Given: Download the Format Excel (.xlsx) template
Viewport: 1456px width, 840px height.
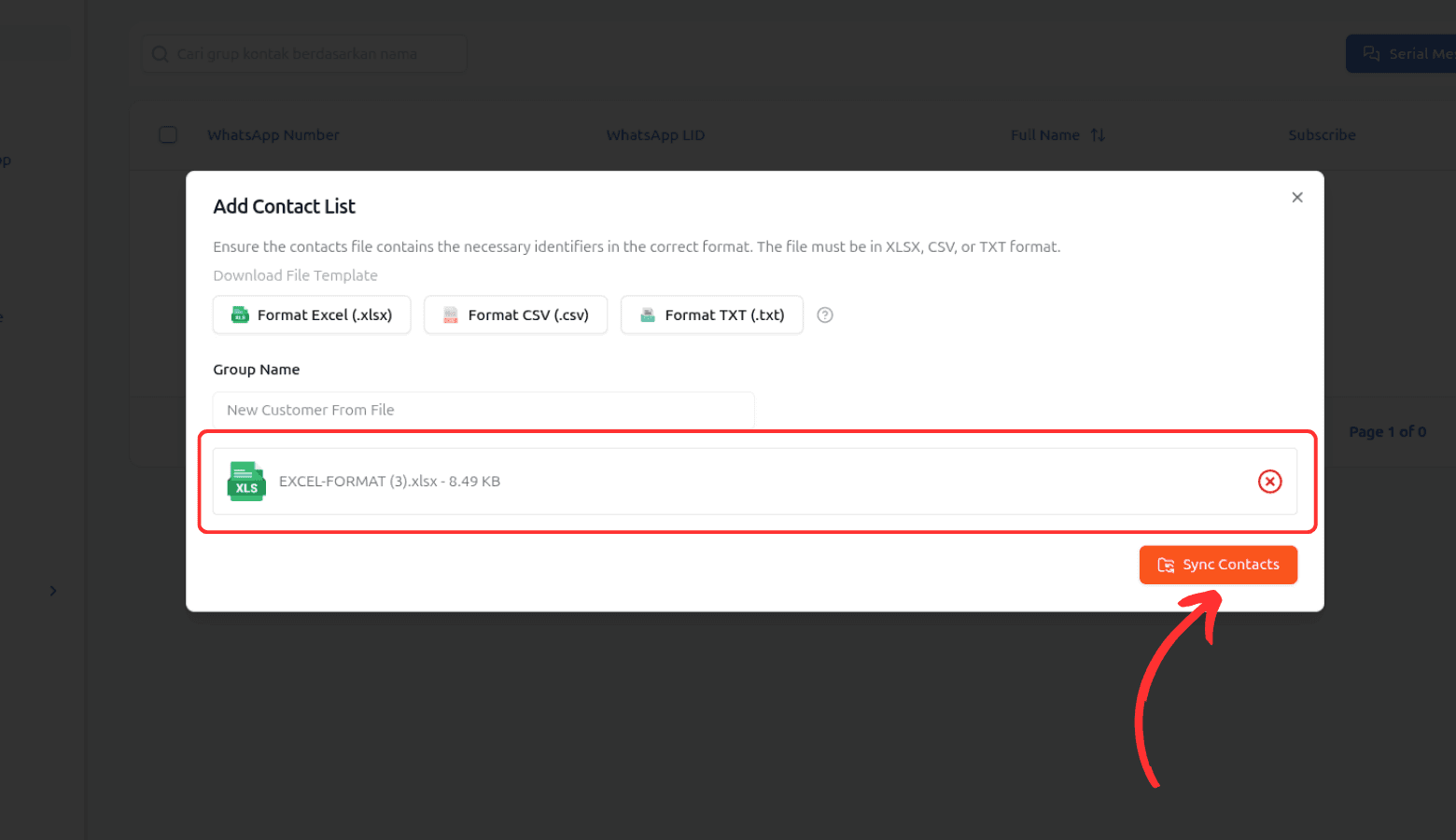Looking at the screenshot, I should coord(312,315).
